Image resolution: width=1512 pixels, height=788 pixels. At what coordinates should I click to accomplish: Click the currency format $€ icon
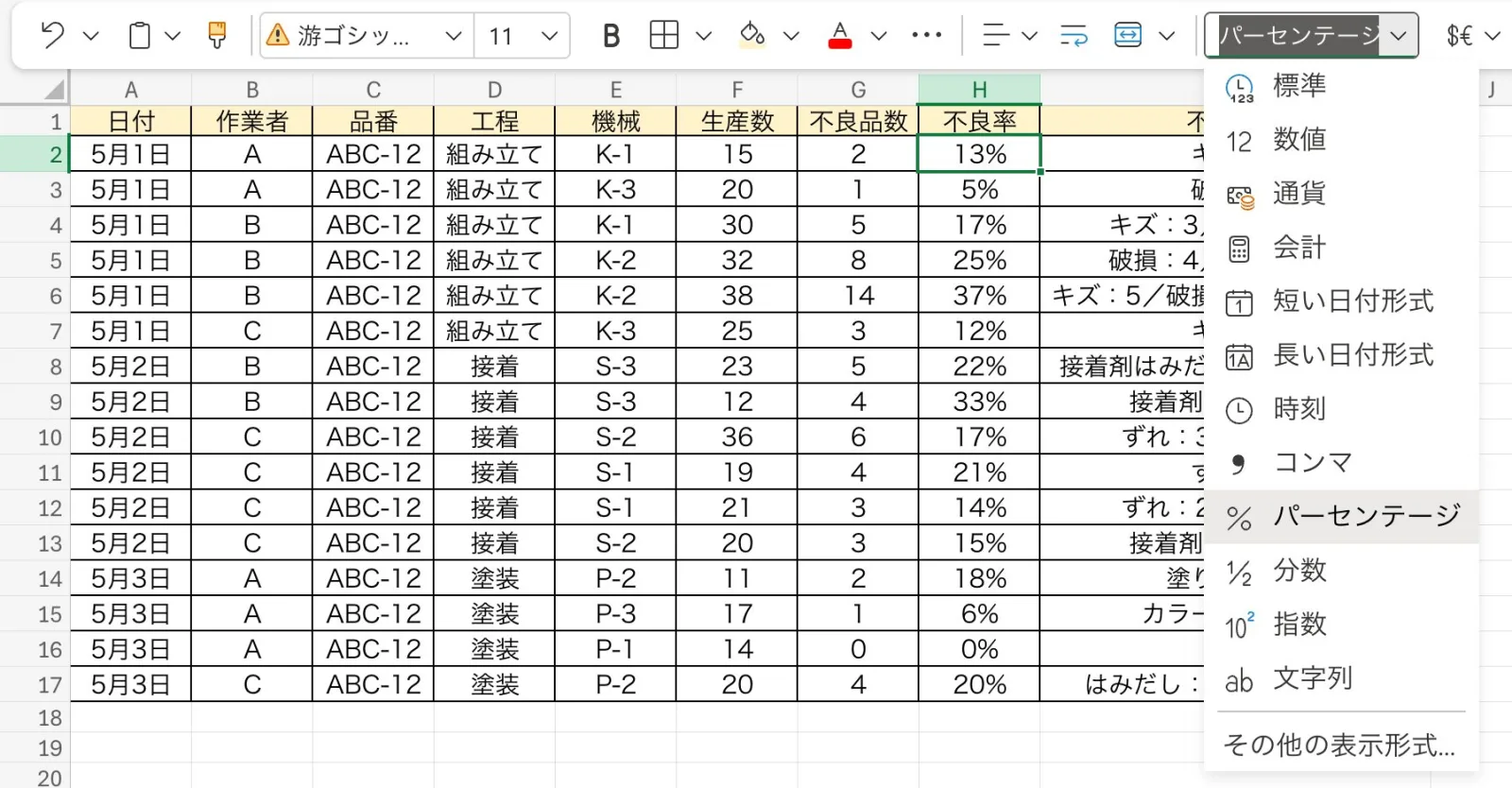tap(1460, 36)
